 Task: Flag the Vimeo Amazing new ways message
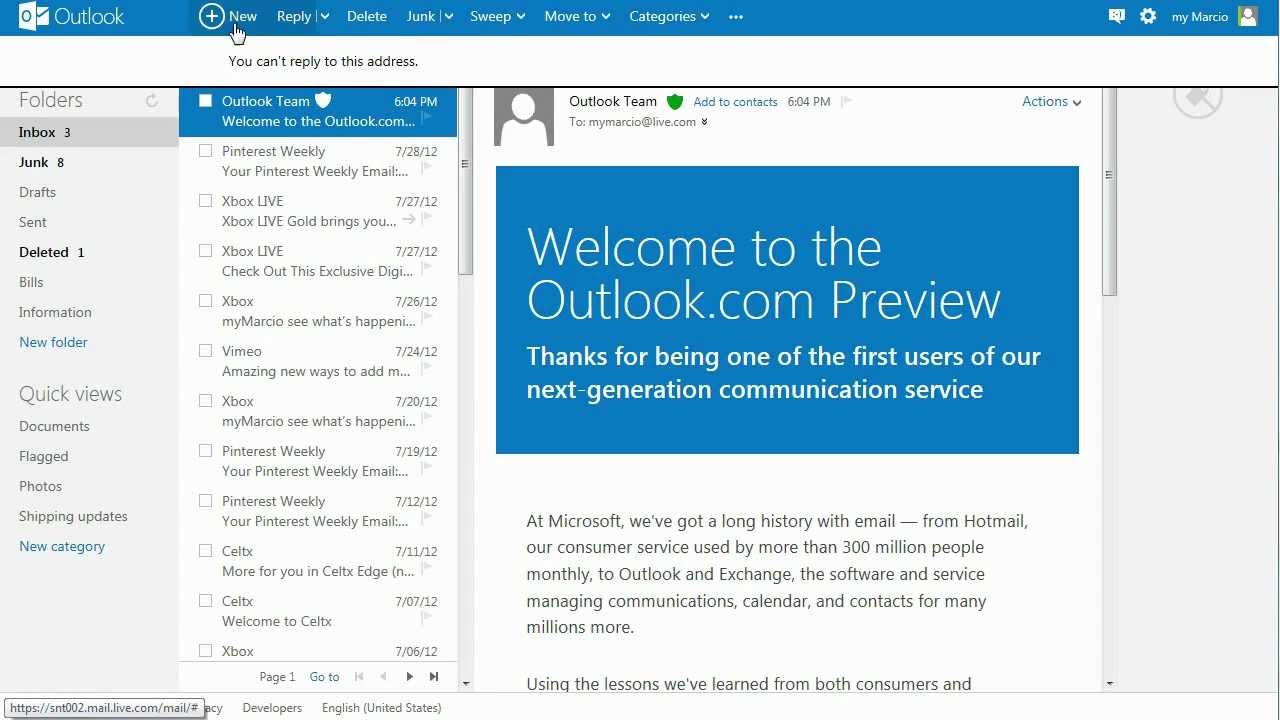point(427,368)
